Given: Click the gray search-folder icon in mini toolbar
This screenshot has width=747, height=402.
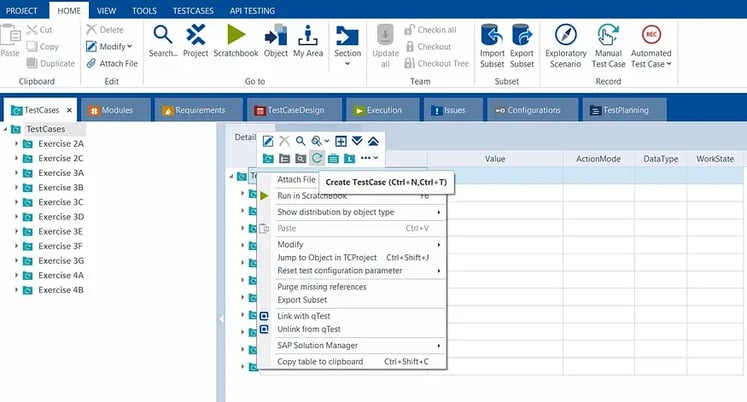Looking at the screenshot, I should [x=301, y=158].
